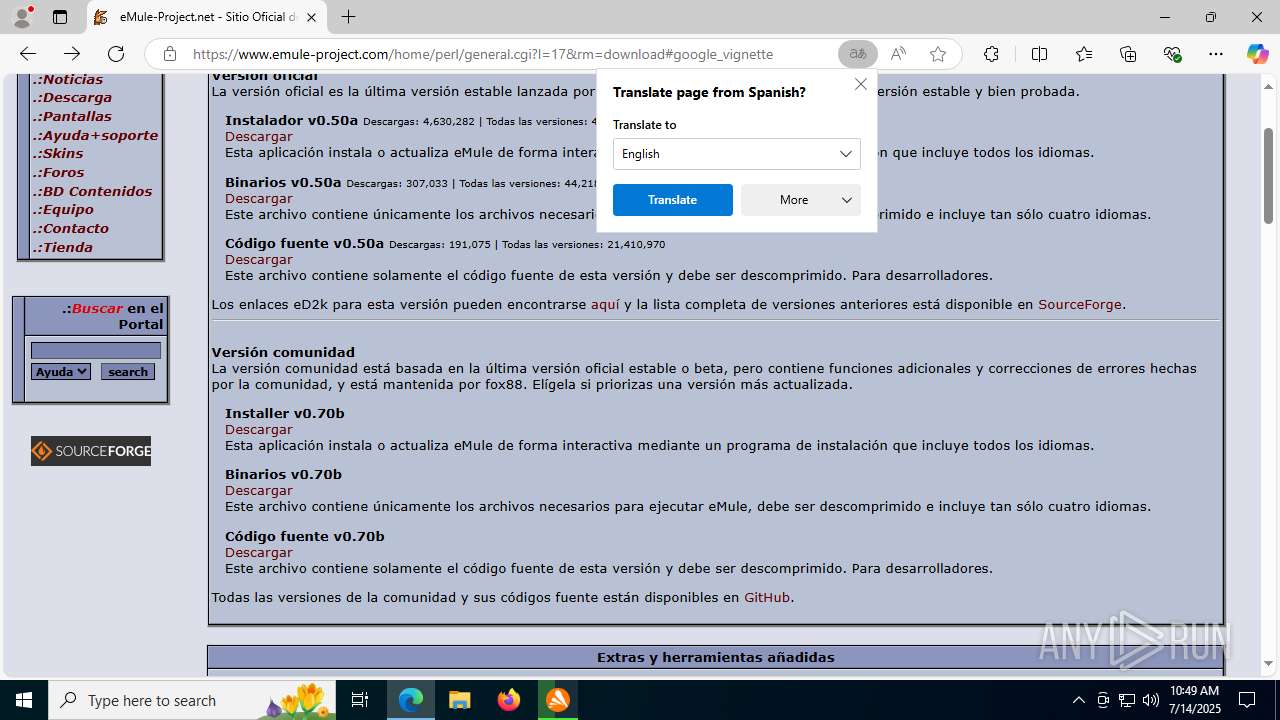Open the Windows Start menu
The height and width of the screenshot is (720, 1280).
click(x=24, y=700)
